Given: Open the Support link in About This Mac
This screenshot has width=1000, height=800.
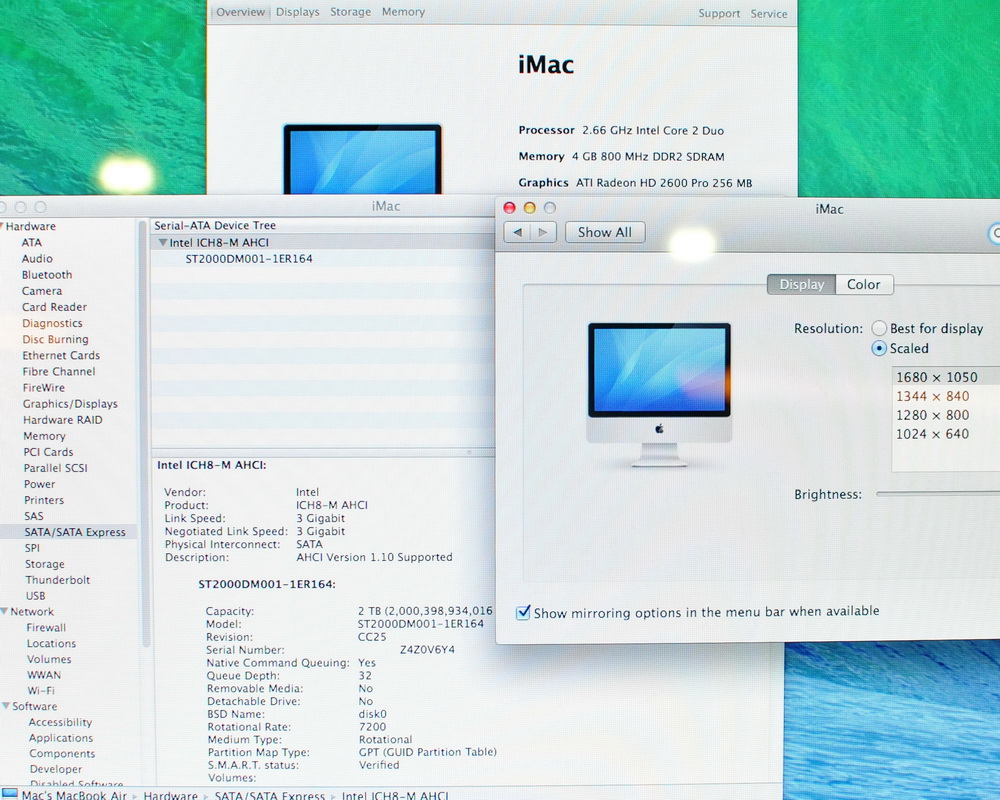Looking at the screenshot, I should pos(719,13).
